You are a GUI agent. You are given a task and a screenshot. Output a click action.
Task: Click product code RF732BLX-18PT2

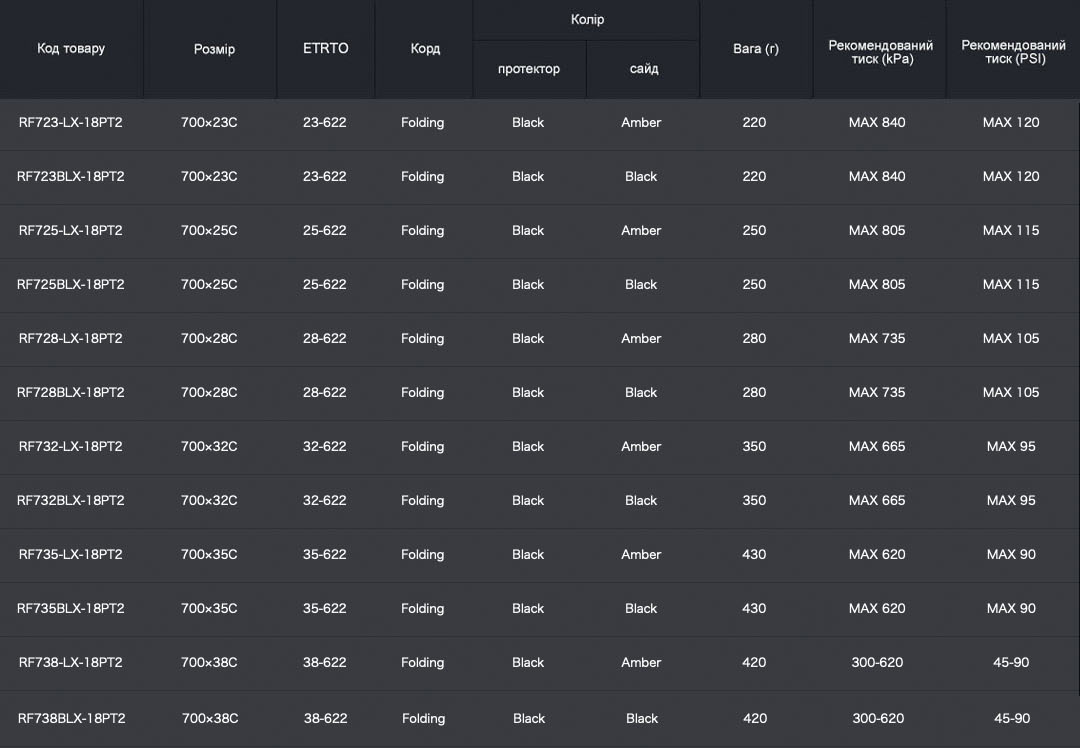pyautogui.click(x=71, y=501)
